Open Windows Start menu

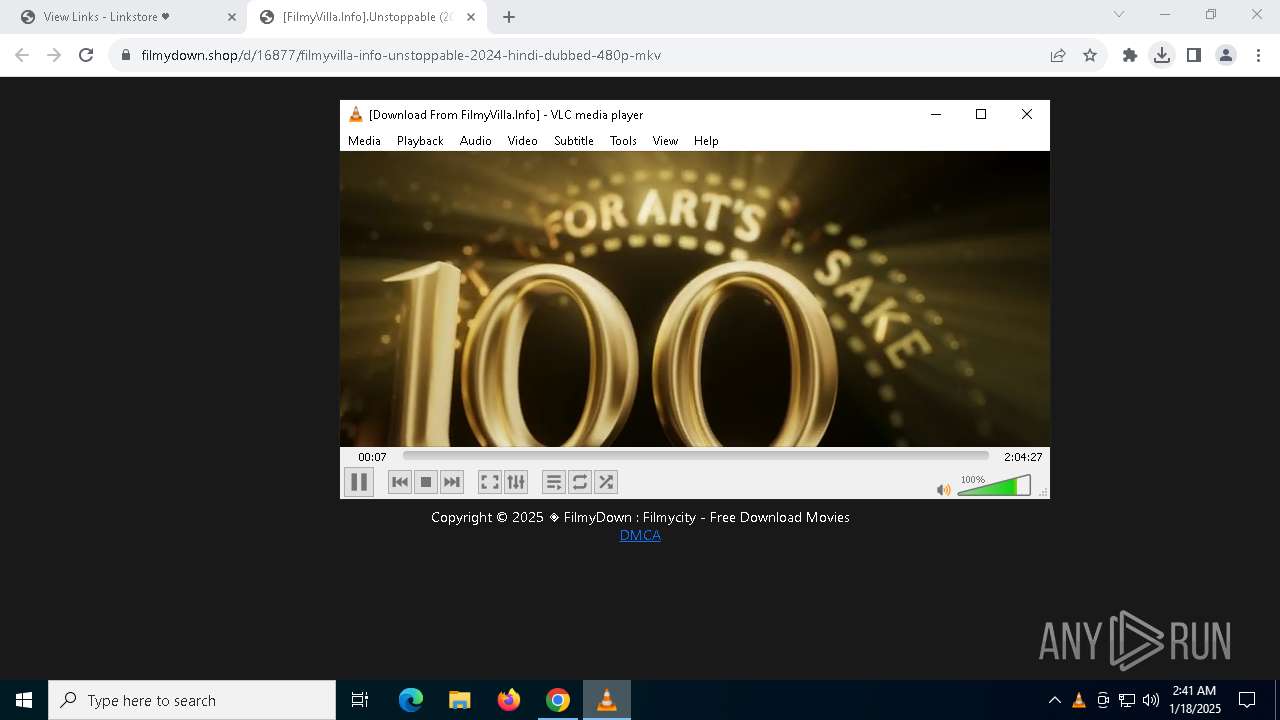[x=24, y=700]
